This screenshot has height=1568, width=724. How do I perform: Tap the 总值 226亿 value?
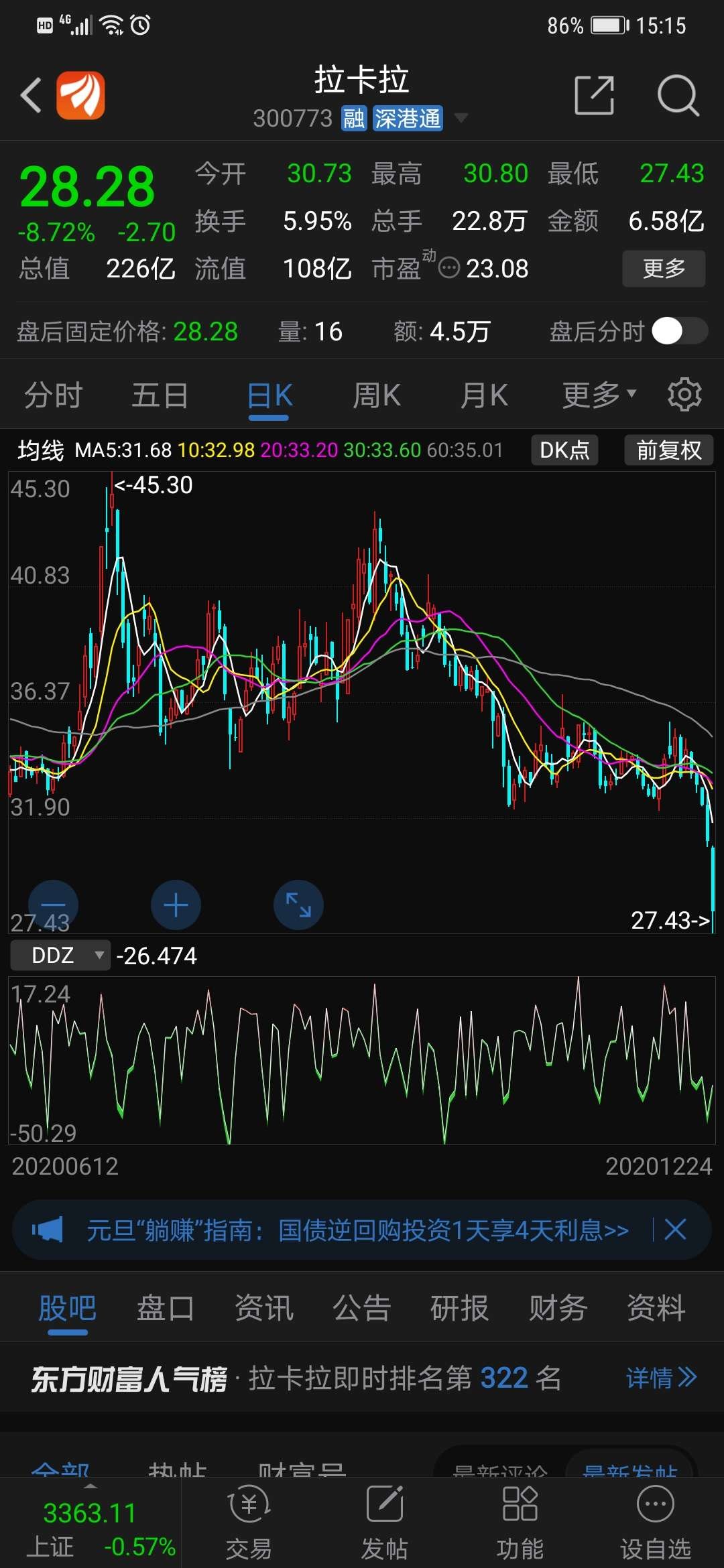click(141, 269)
